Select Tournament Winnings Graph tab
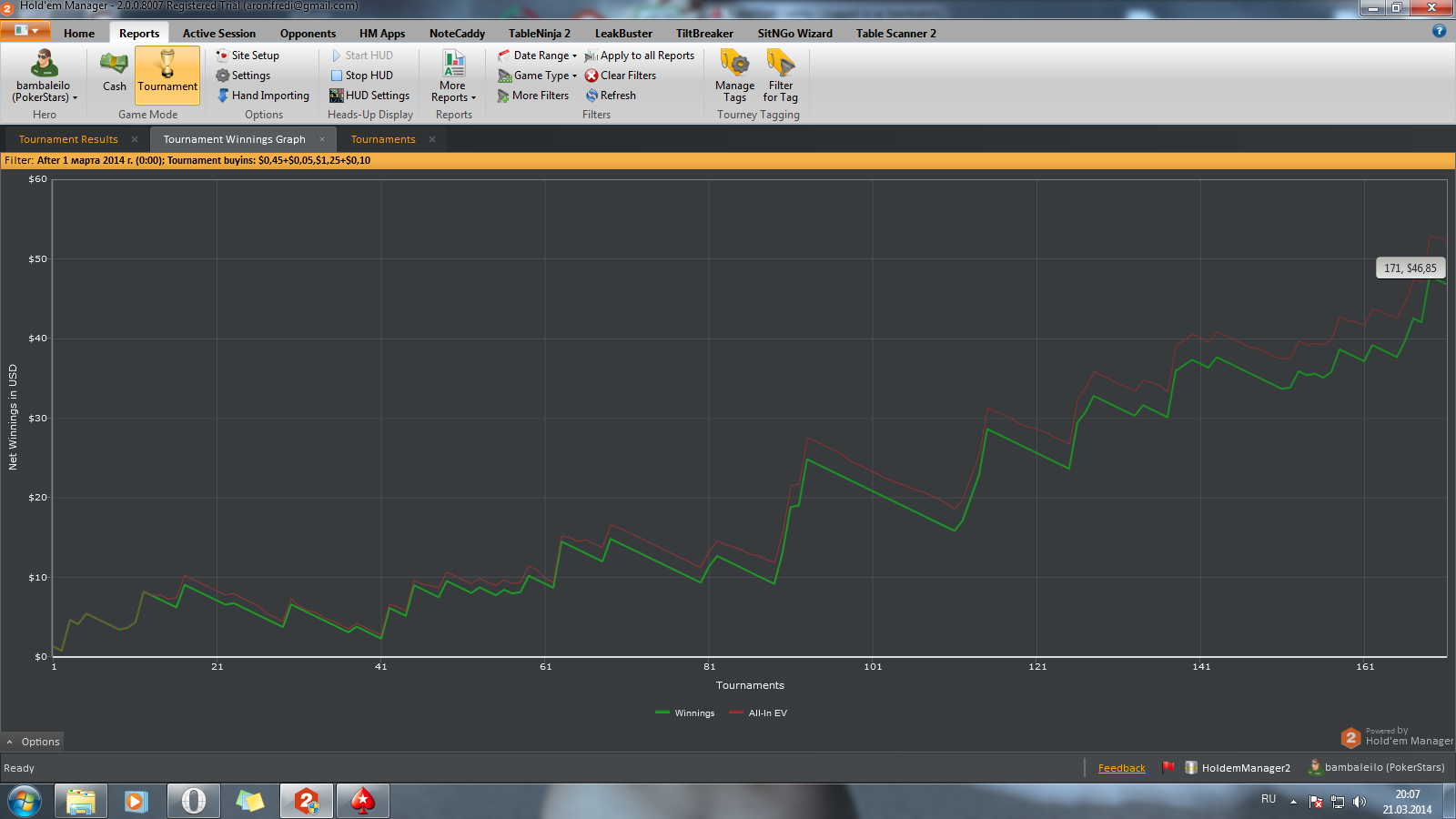The height and width of the screenshot is (819, 1456). pos(234,139)
